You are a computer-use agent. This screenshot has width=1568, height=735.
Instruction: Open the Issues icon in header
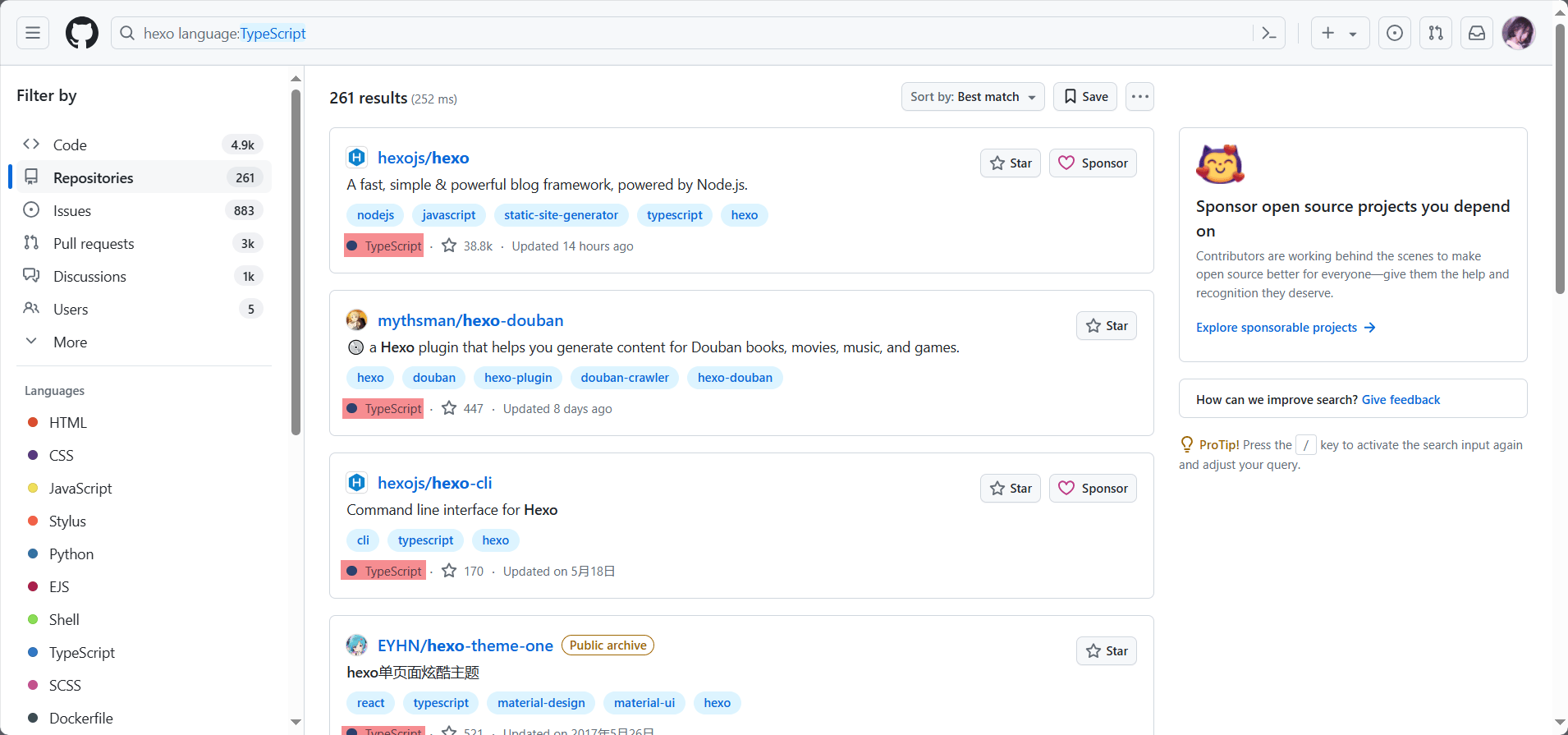1395,33
